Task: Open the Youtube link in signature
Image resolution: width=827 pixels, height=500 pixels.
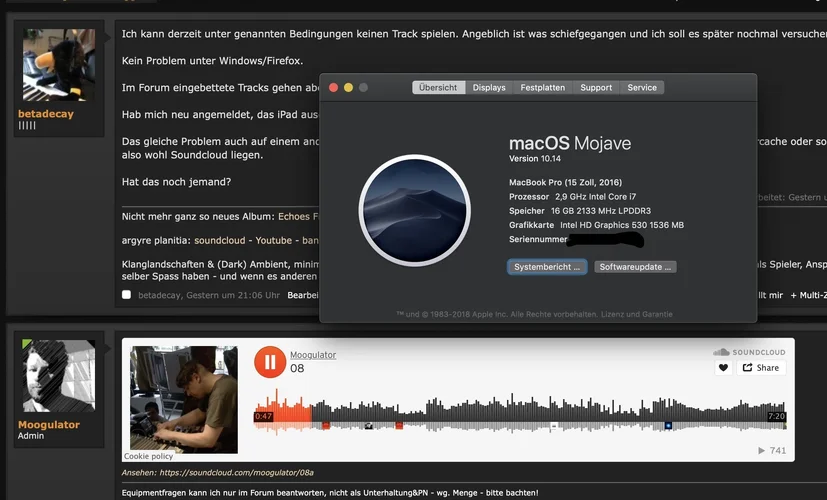Action: 274,241
